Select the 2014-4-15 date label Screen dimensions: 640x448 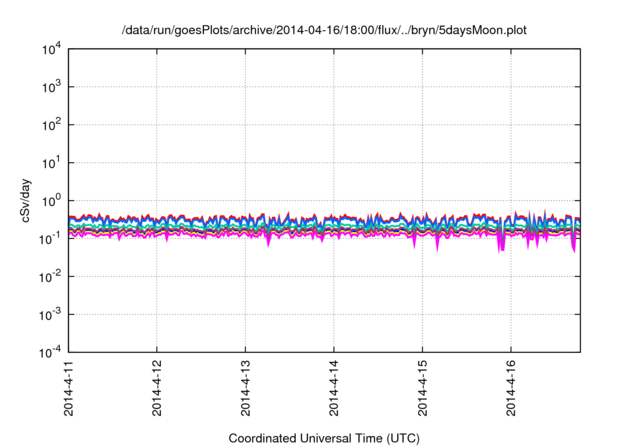pos(422,388)
